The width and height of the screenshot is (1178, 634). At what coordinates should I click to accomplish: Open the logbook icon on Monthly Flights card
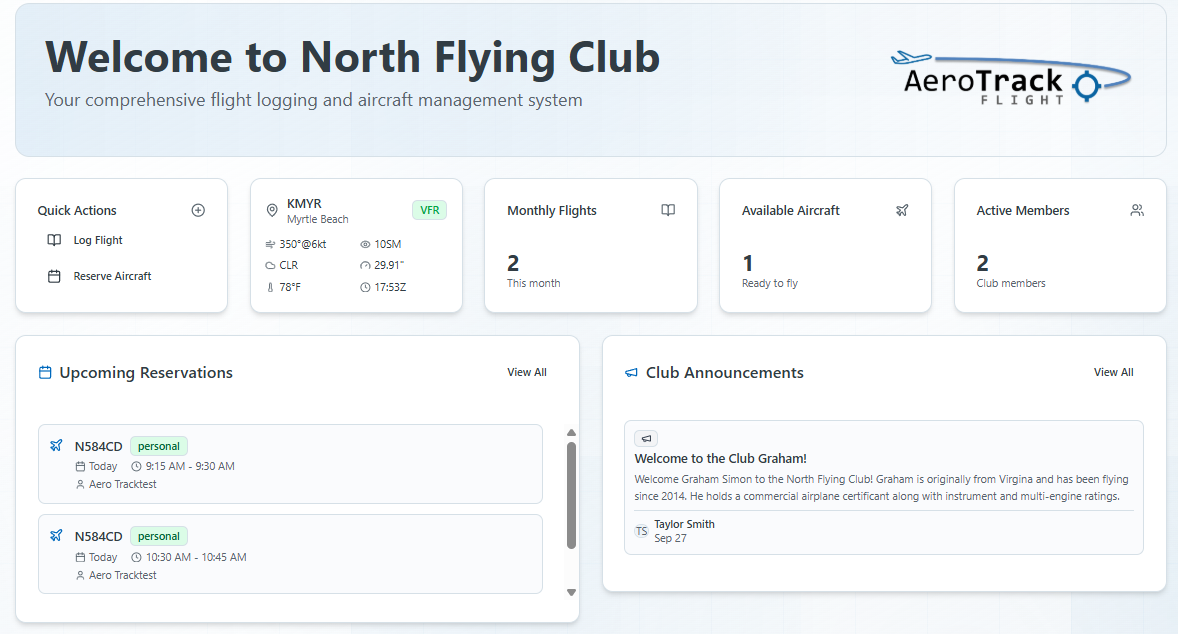pyautogui.click(x=667, y=210)
